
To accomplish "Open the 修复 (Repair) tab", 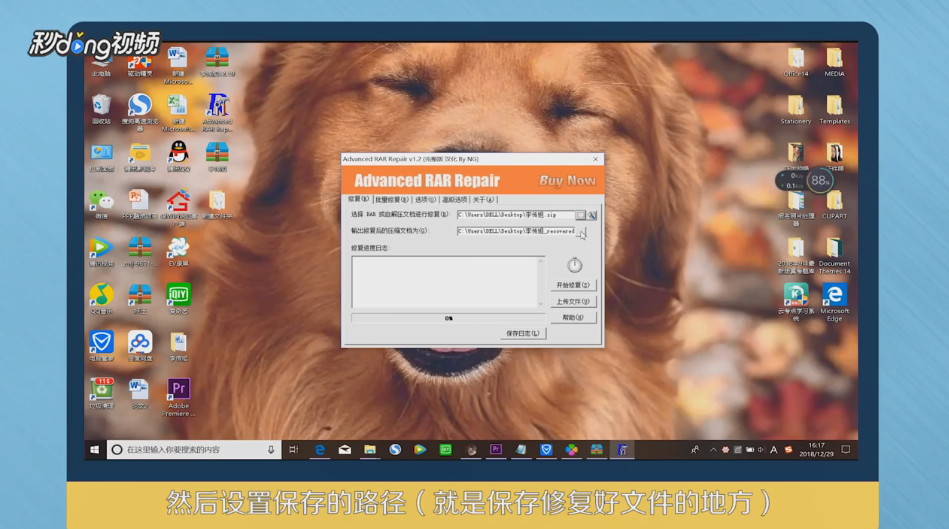I will 358,199.
